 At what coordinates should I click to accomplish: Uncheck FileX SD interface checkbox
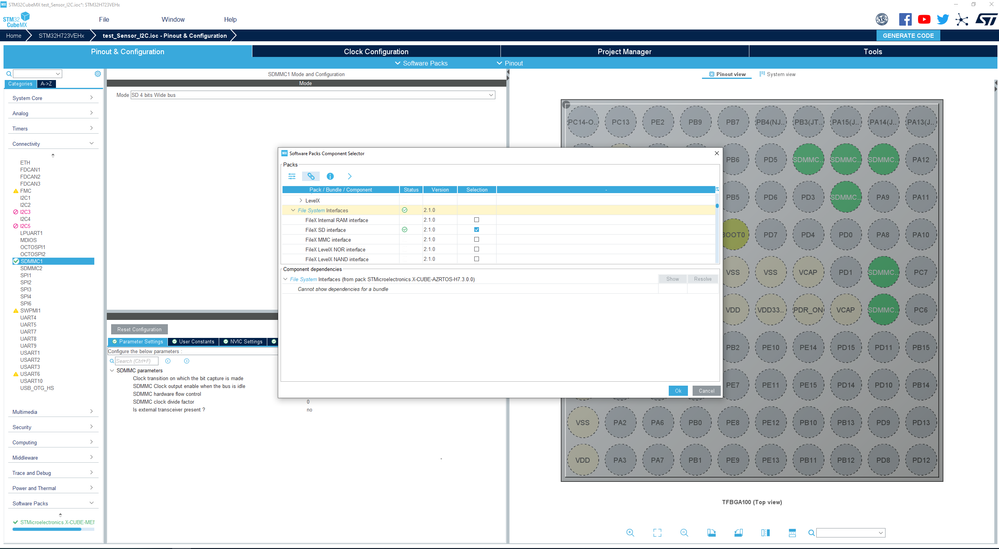[x=476, y=229]
